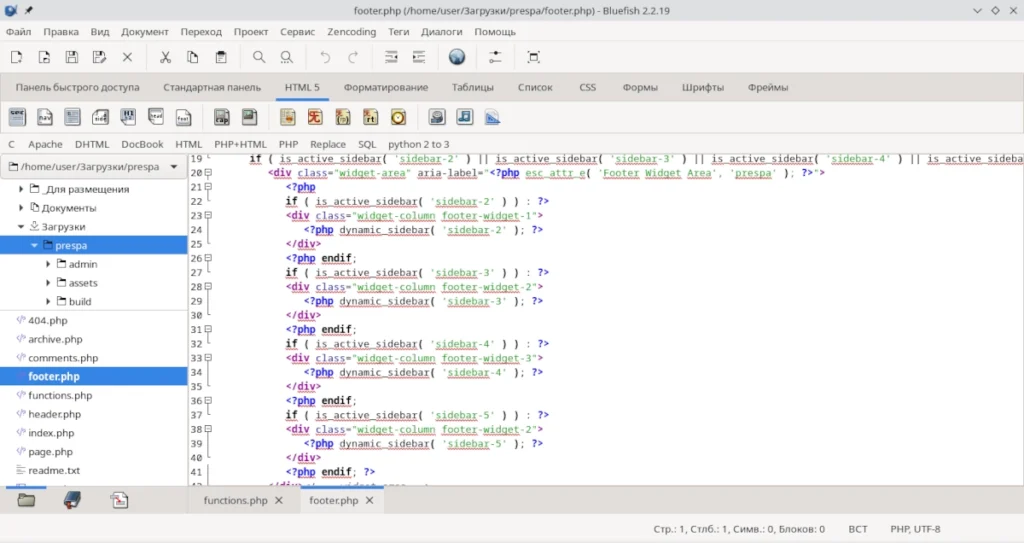Preview in browser with globe icon
The height and width of the screenshot is (543, 1024).
tap(457, 58)
